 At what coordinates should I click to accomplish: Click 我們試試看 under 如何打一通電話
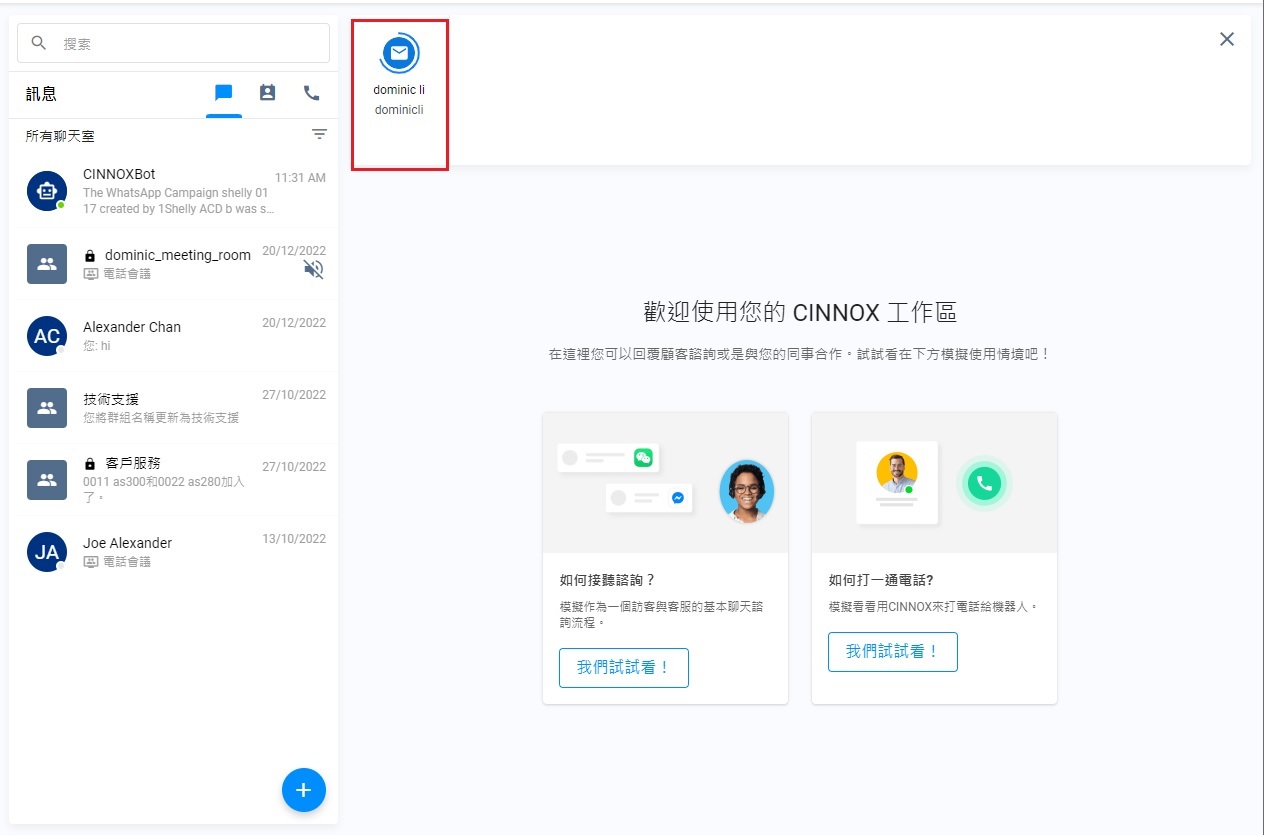[893, 651]
